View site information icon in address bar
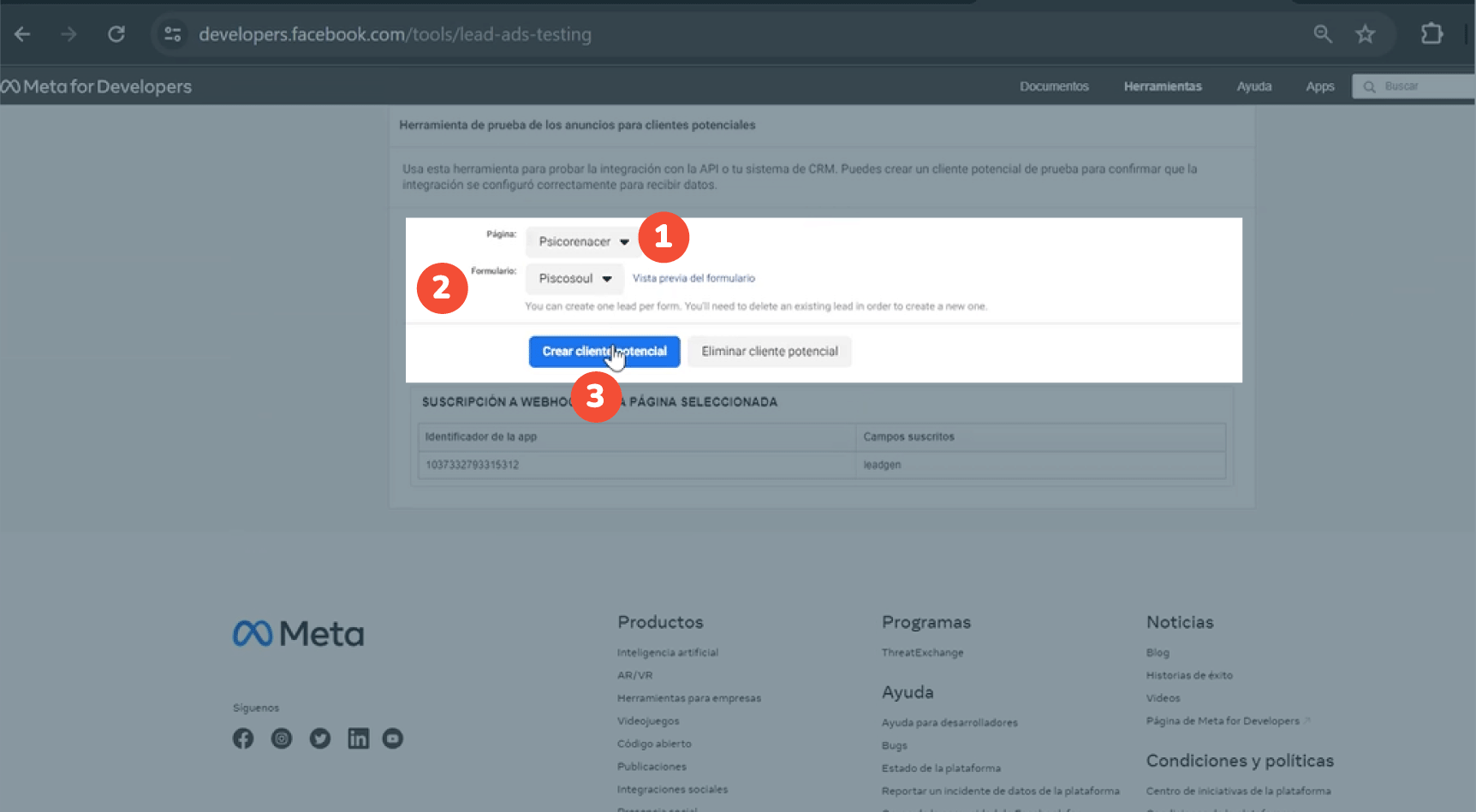 pyautogui.click(x=173, y=34)
